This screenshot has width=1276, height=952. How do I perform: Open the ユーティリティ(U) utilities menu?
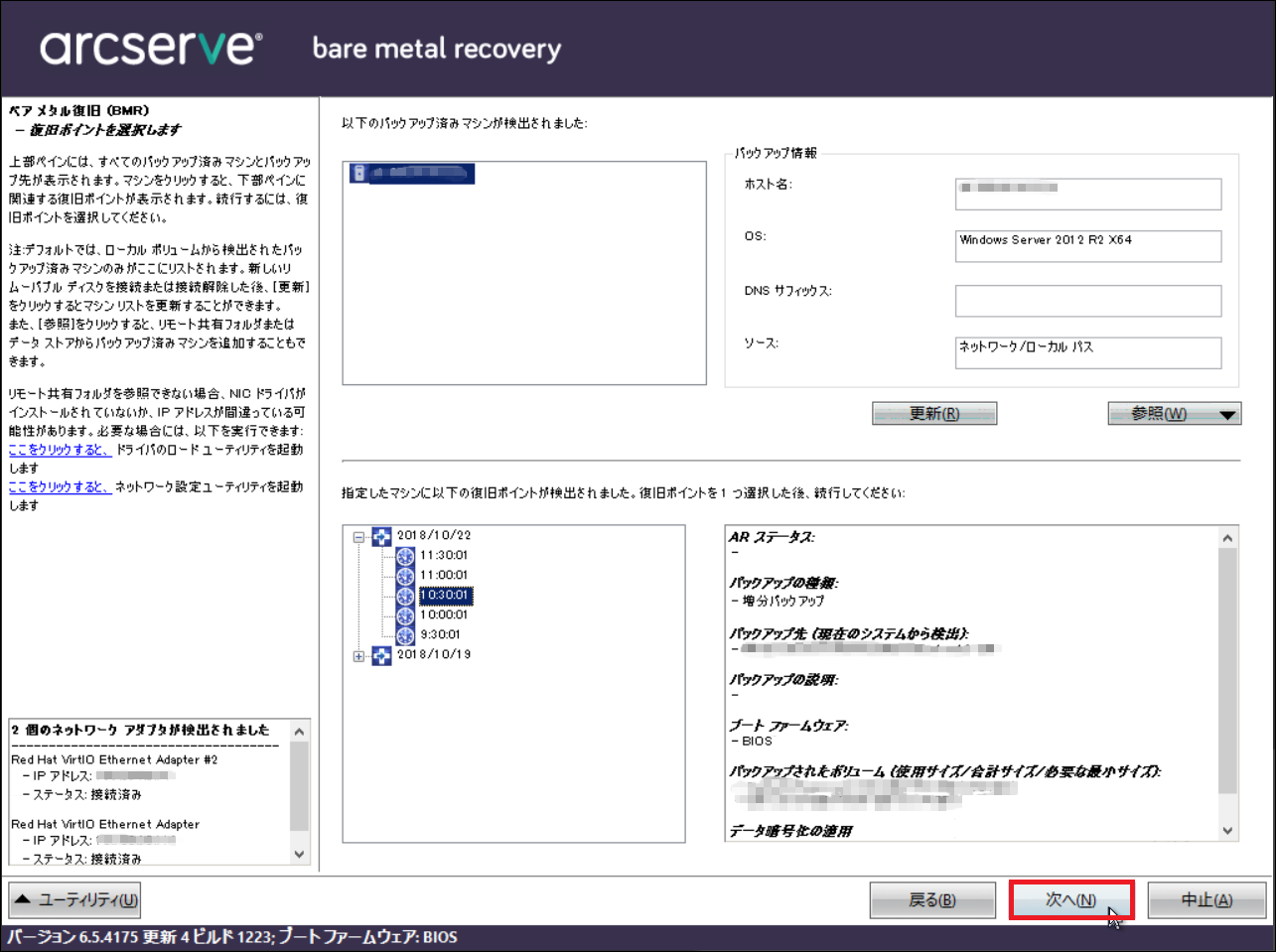click(74, 900)
